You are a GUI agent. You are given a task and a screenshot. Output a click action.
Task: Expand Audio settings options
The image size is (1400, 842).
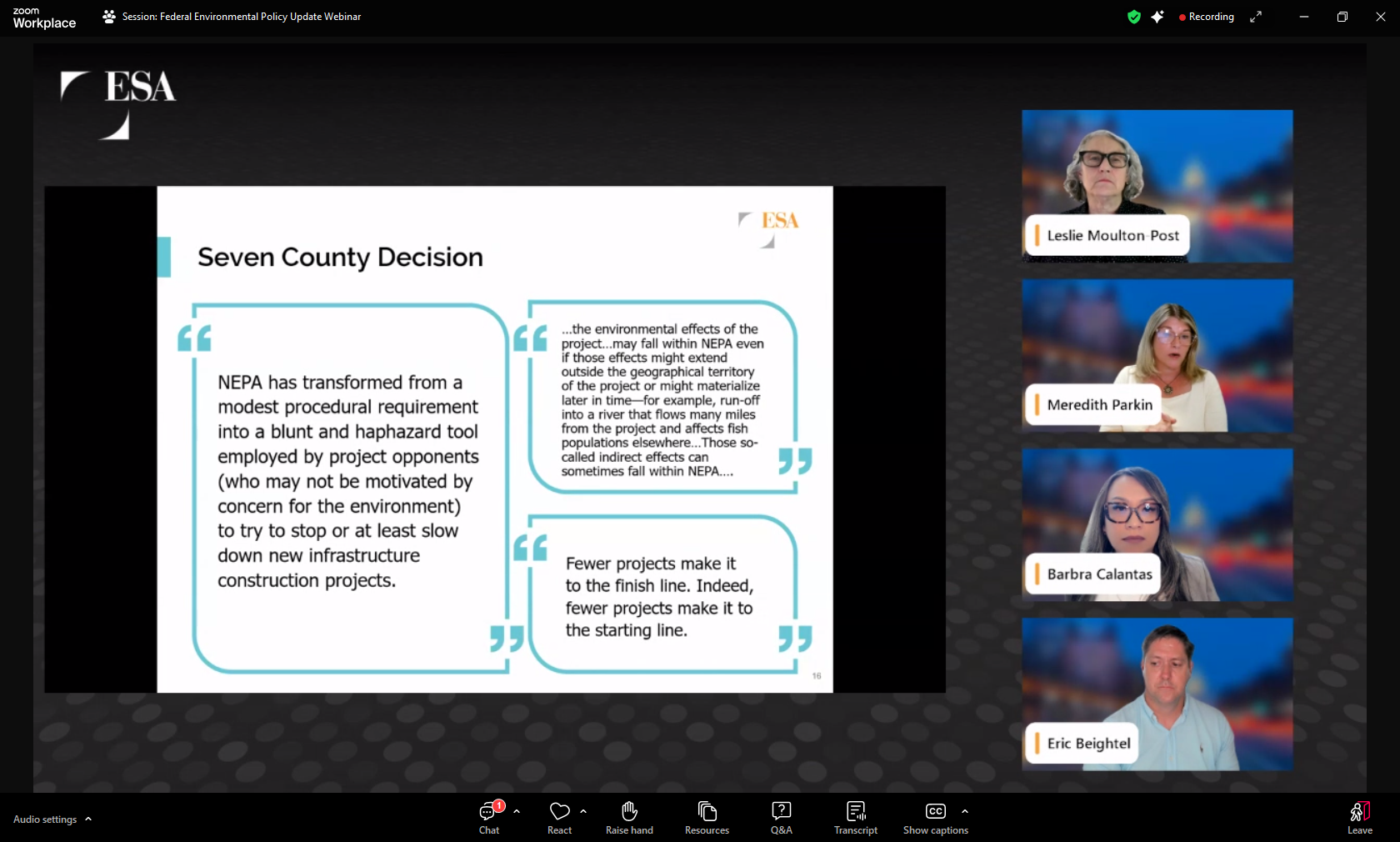coord(88,819)
